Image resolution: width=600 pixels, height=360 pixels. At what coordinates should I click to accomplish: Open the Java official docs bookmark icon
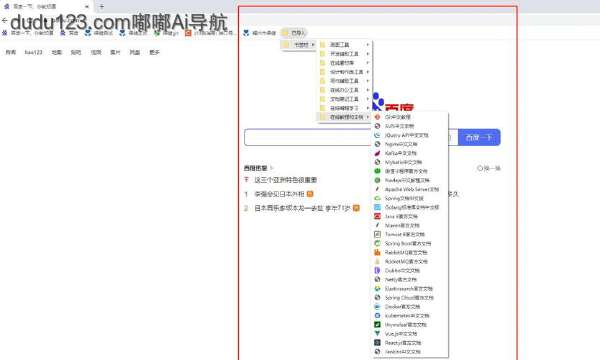377,216
